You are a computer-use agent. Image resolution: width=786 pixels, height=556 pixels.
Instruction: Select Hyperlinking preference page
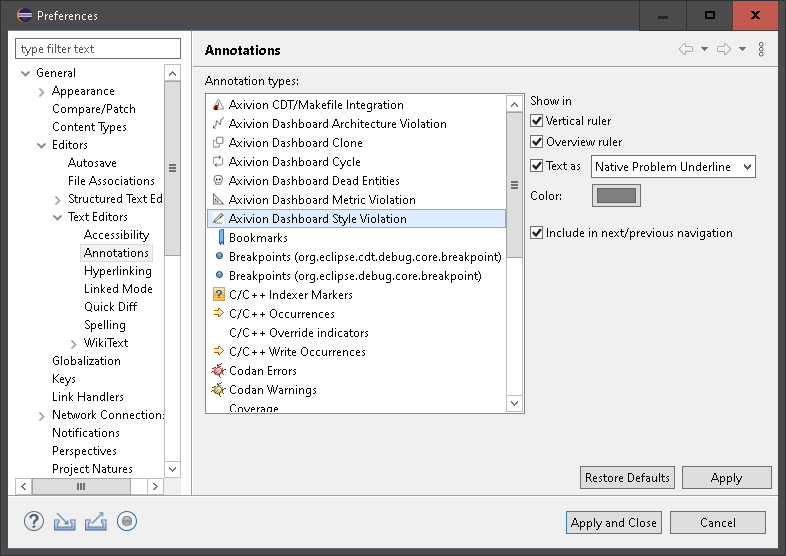coord(118,271)
